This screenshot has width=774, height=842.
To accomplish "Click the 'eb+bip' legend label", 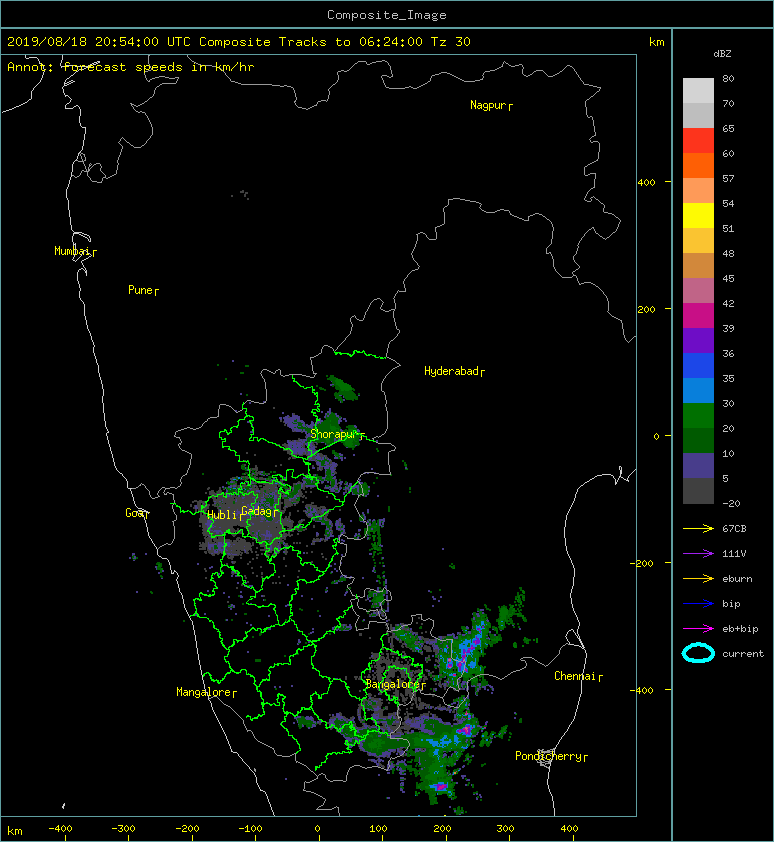I will (740, 629).
